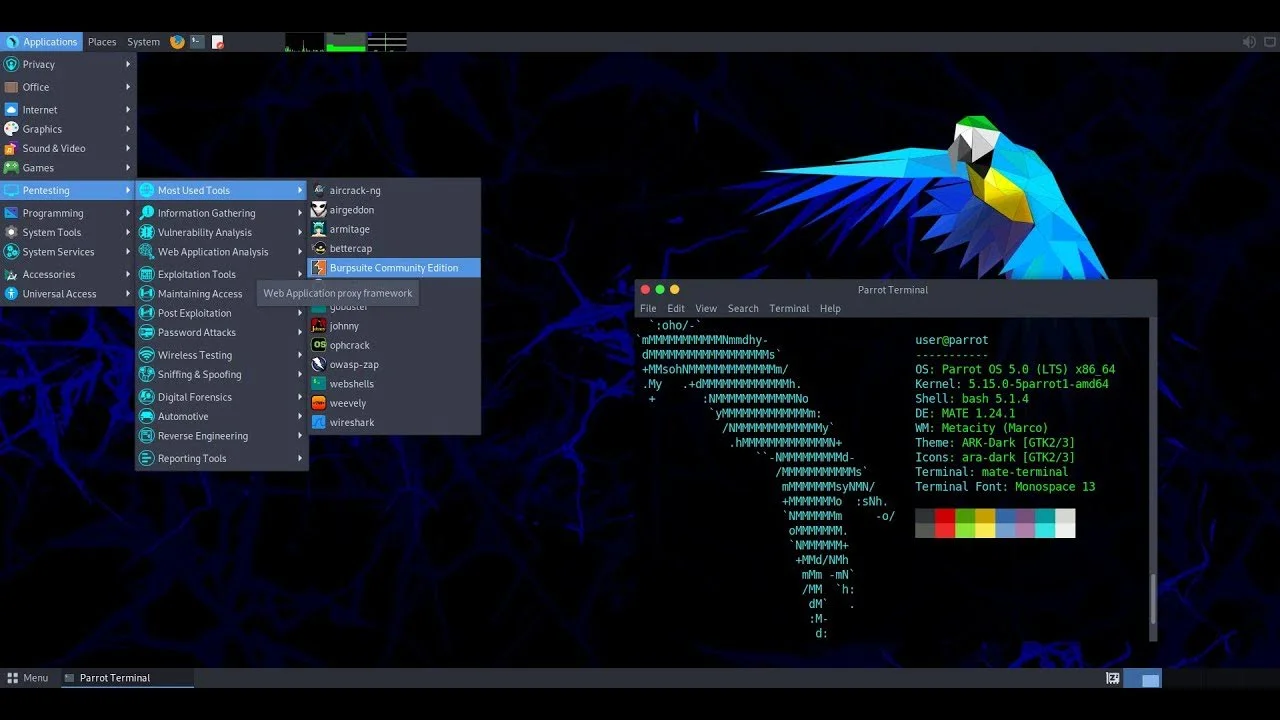This screenshot has height=720, width=1280.
Task: Open the System panel menu
Action: coord(143,42)
